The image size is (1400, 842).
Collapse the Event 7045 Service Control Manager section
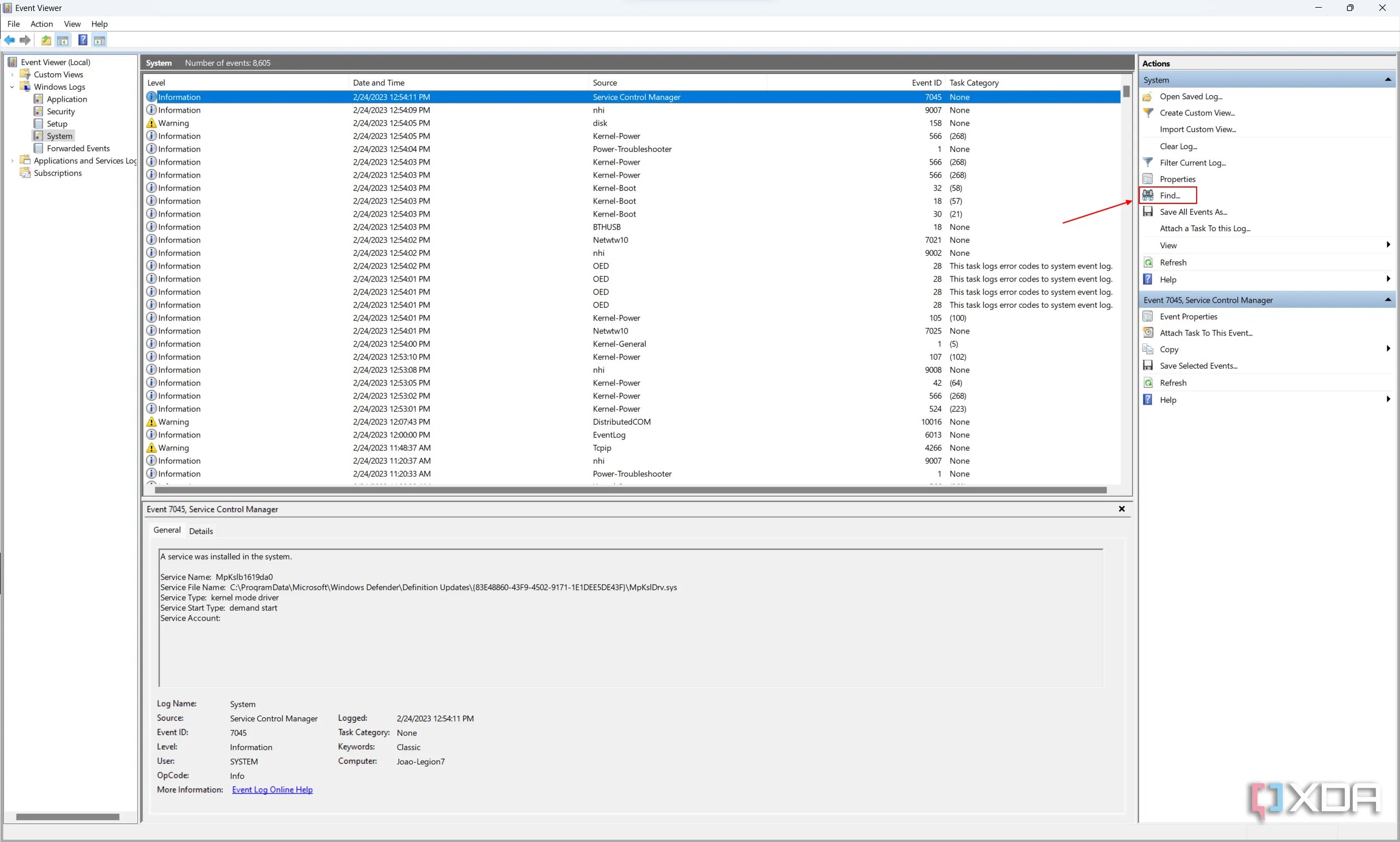pos(1387,300)
